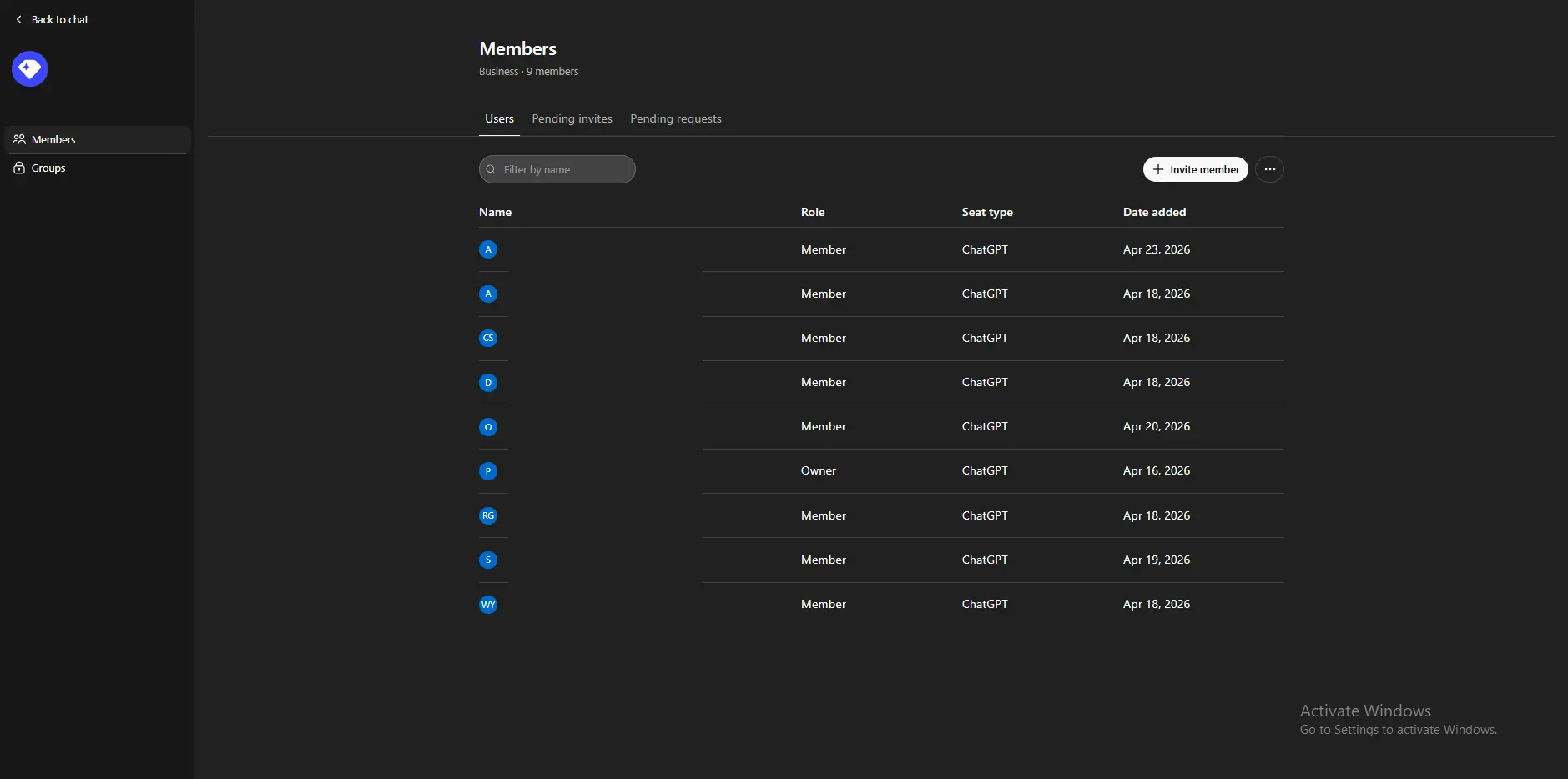Click ChatGPT seat type in the Owner row
This screenshot has width=1568, height=779.
pyautogui.click(x=985, y=470)
